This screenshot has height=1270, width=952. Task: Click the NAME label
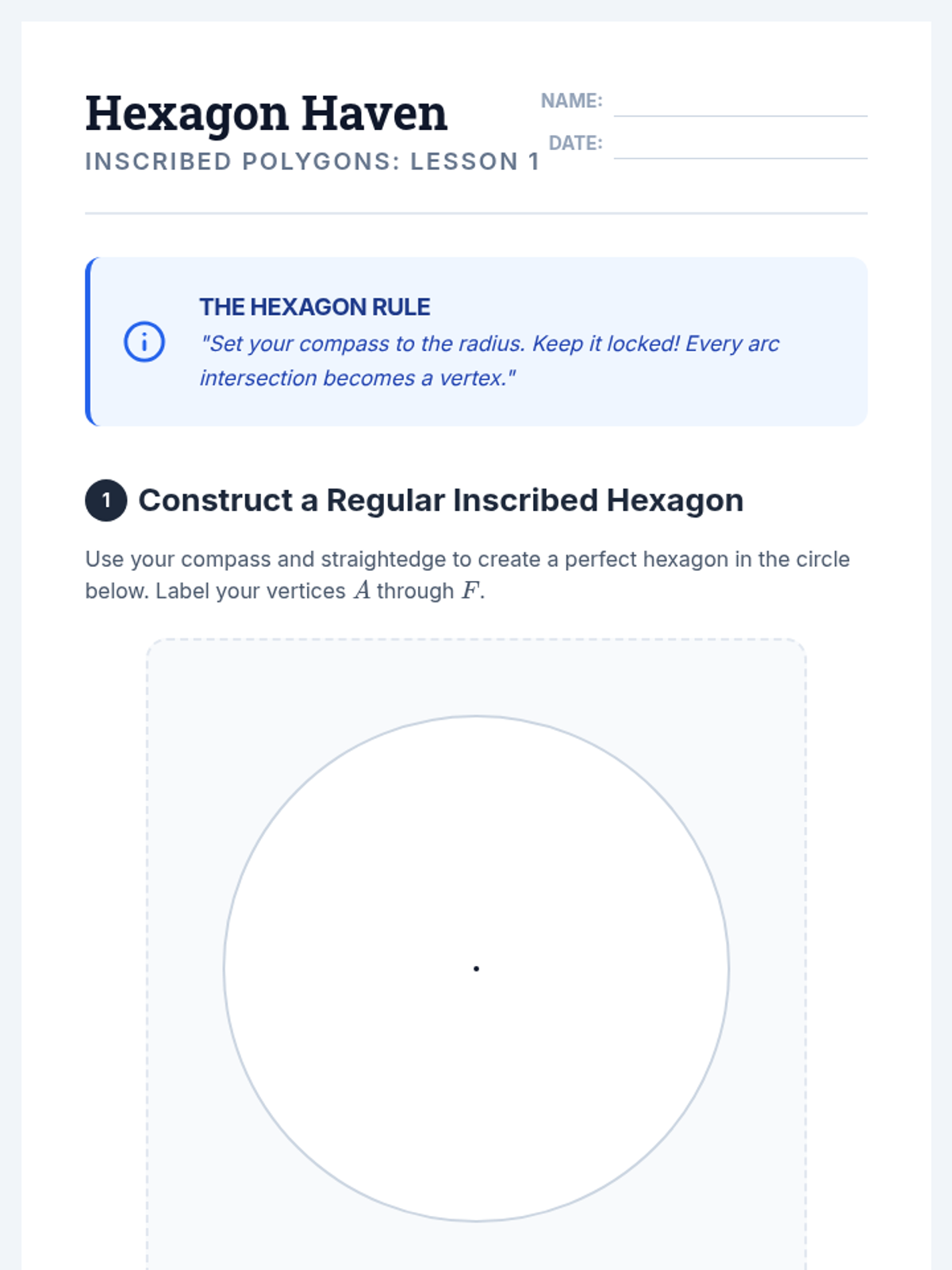tap(571, 101)
